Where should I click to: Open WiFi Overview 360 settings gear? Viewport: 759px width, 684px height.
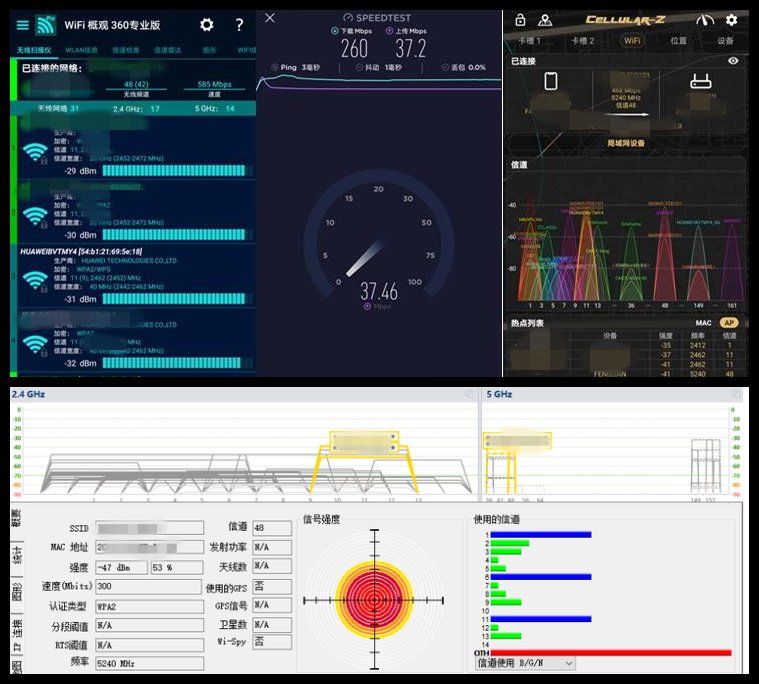coord(207,25)
